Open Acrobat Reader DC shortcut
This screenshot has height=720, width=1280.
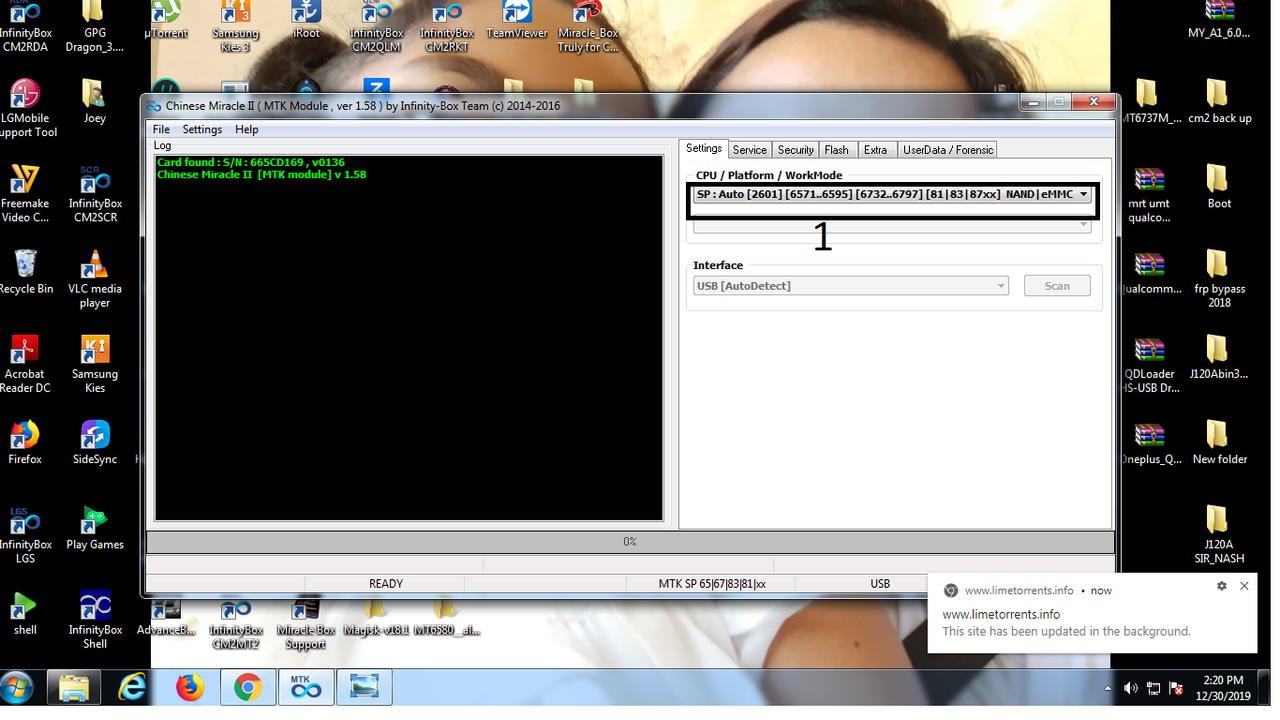pyautogui.click(x=25, y=364)
